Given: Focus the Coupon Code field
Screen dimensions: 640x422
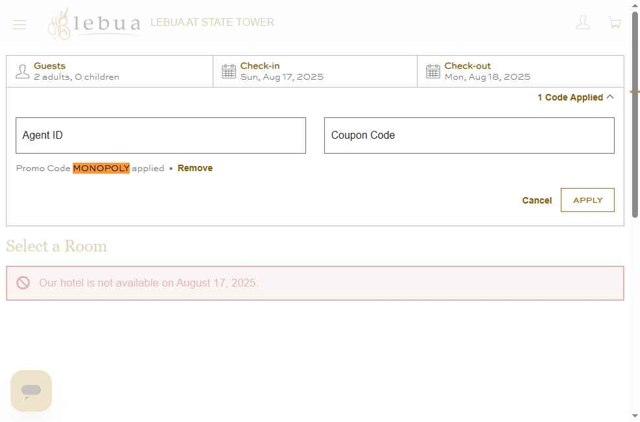Looking at the screenshot, I should (x=469, y=135).
